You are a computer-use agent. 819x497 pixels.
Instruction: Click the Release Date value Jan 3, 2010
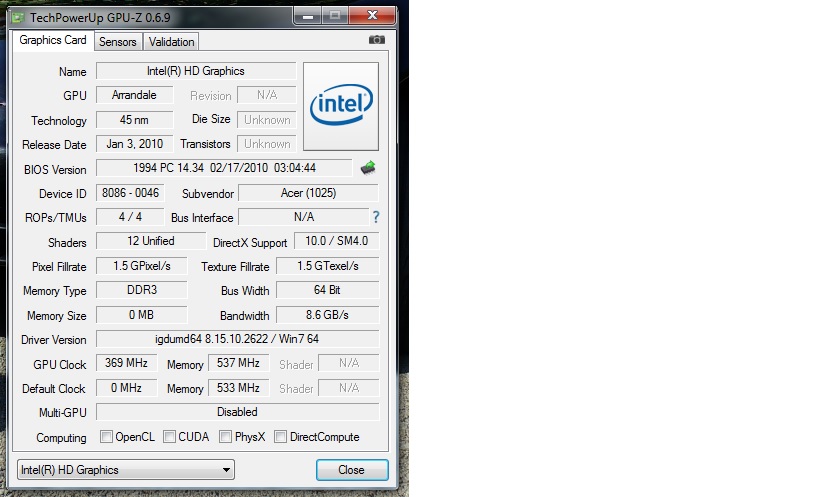134,144
